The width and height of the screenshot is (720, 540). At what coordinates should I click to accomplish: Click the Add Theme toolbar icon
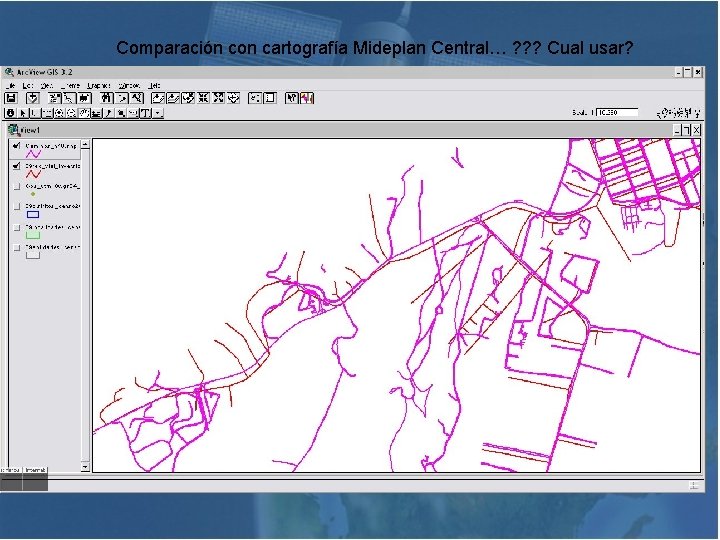coord(33,98)
